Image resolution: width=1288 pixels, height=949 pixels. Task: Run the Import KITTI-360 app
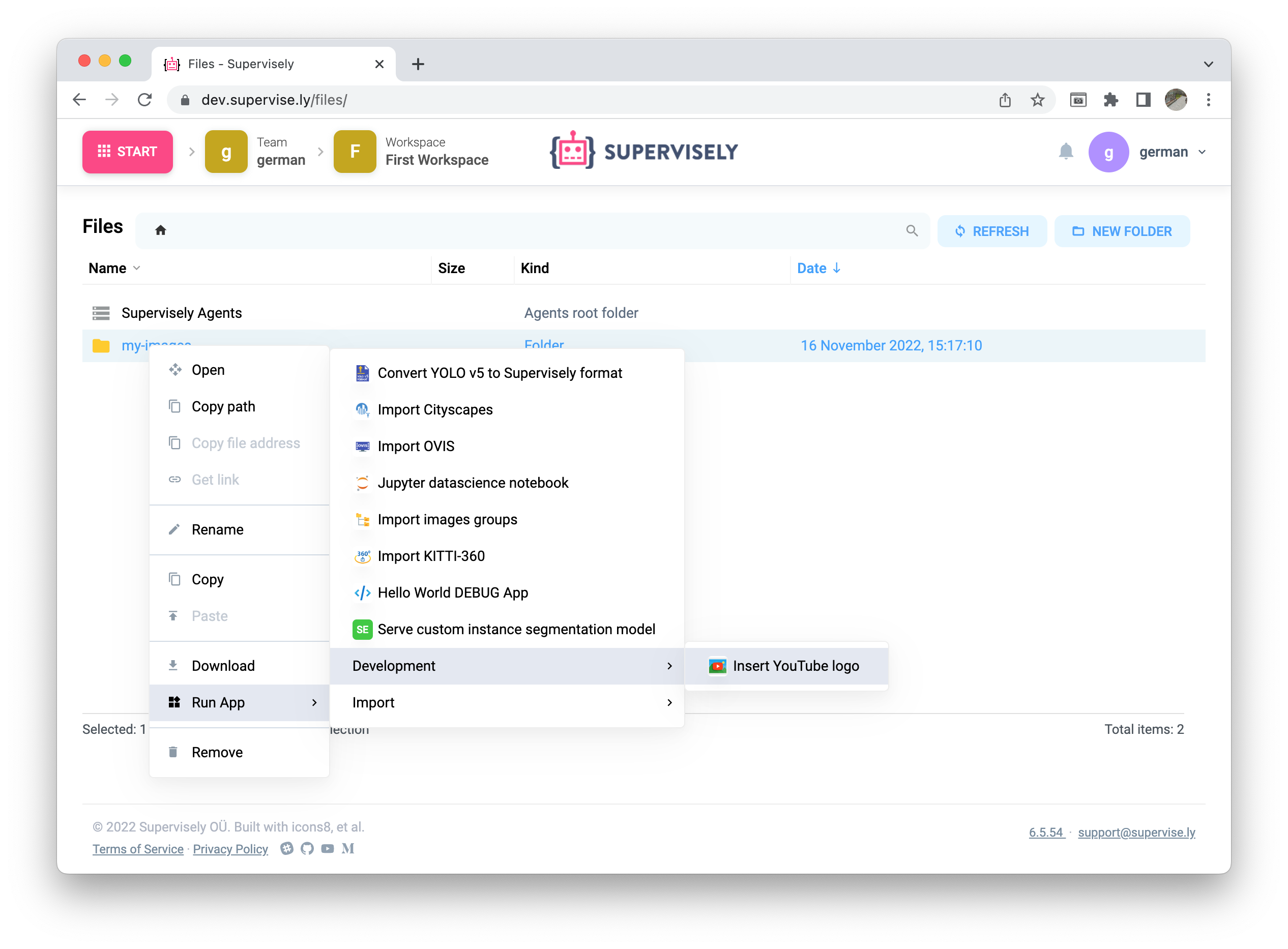pyautogui.click(x=431, y=555)
